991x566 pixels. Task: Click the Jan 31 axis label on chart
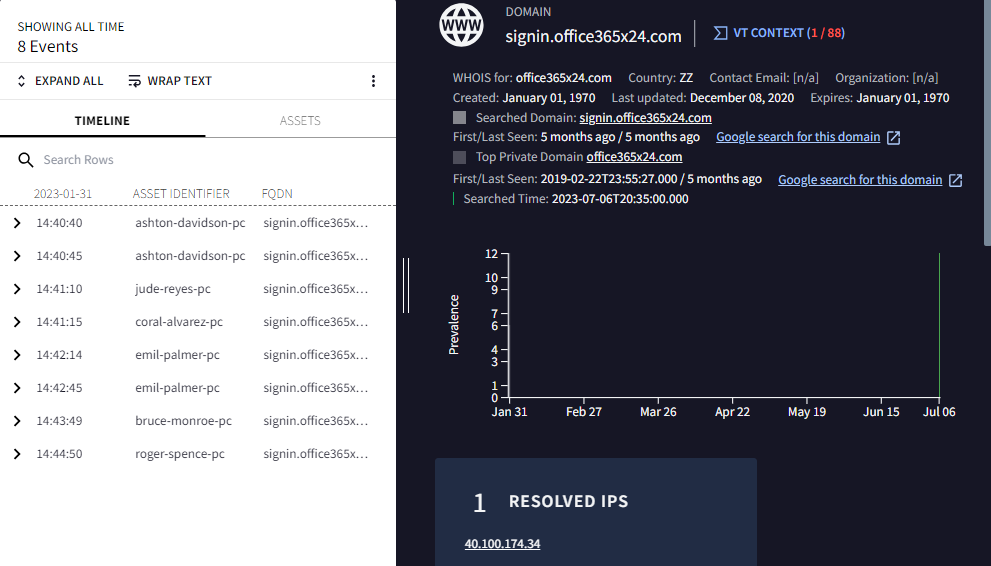tap(509, 412)
